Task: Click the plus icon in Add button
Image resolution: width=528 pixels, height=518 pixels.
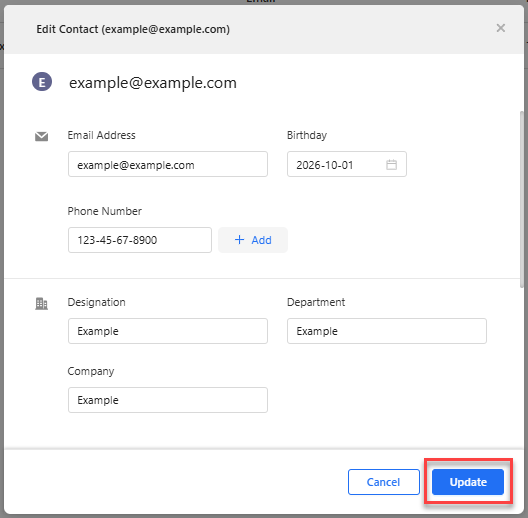Action: [239, 240]
